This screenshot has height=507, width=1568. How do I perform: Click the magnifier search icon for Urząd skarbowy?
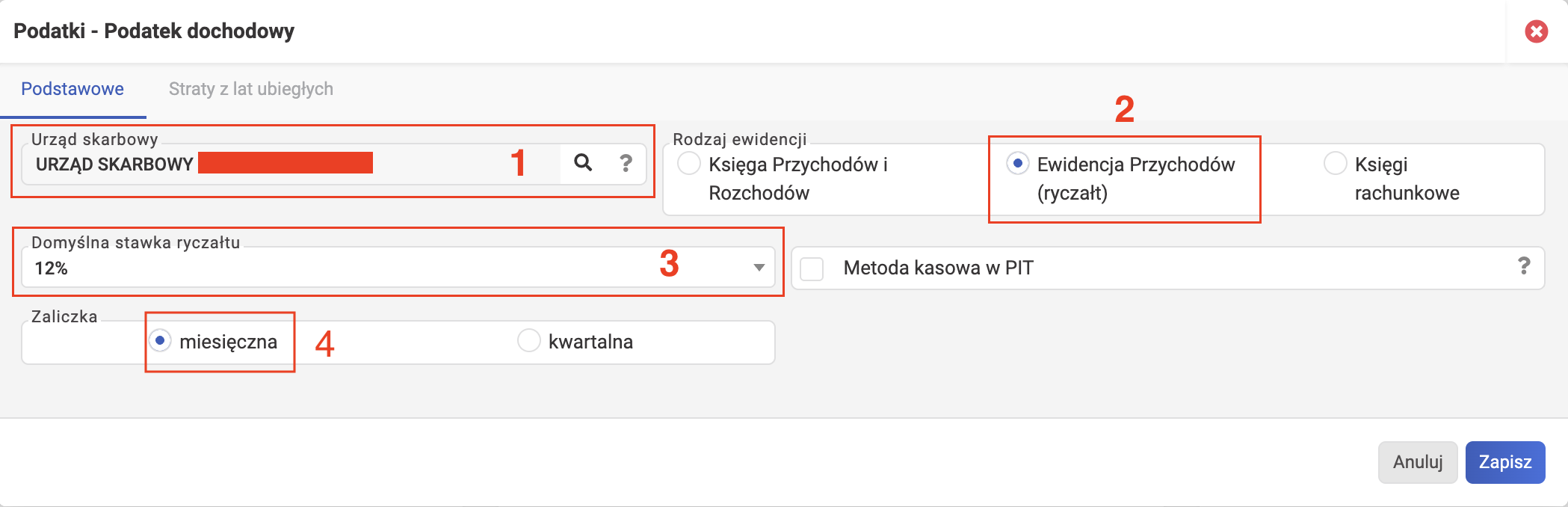583,163
